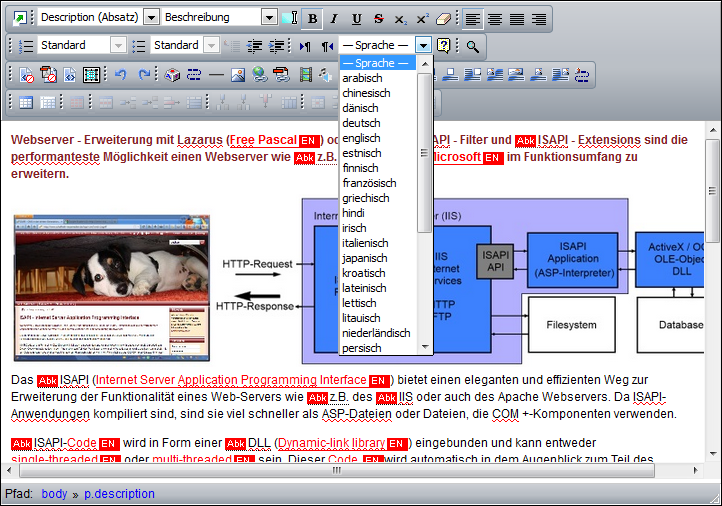Click the bulleted list icon
The height and width of the screenshot is (506, 722).
coord(139,46)
